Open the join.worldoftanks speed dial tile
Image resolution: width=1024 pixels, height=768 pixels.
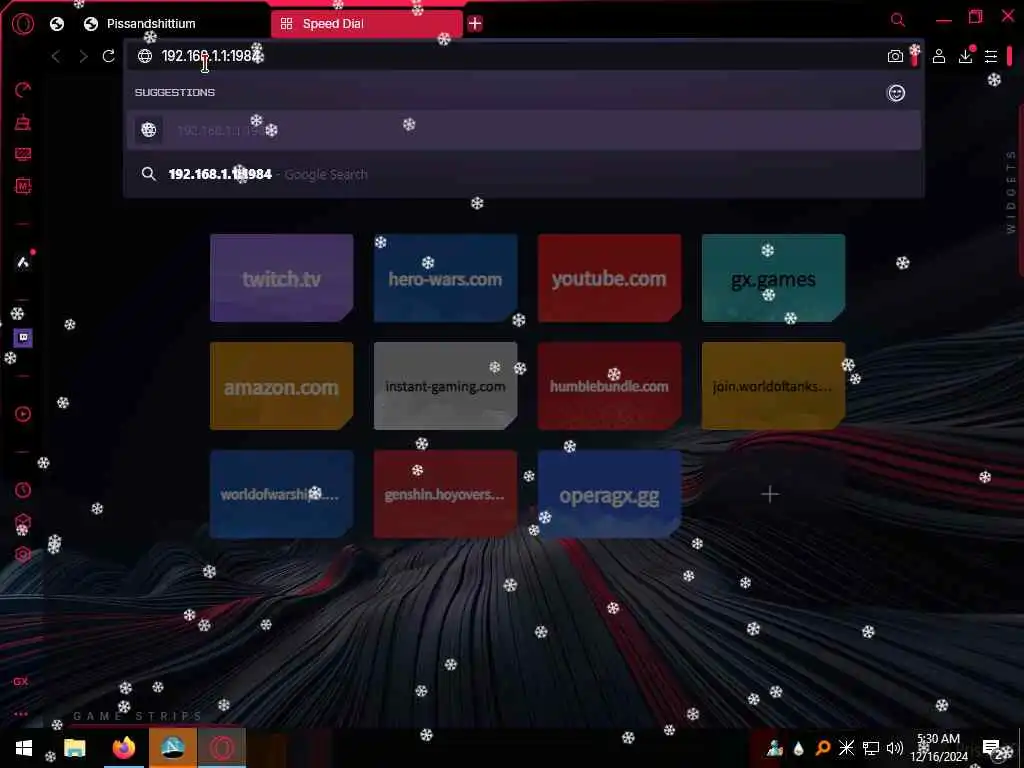pos(773,386)
